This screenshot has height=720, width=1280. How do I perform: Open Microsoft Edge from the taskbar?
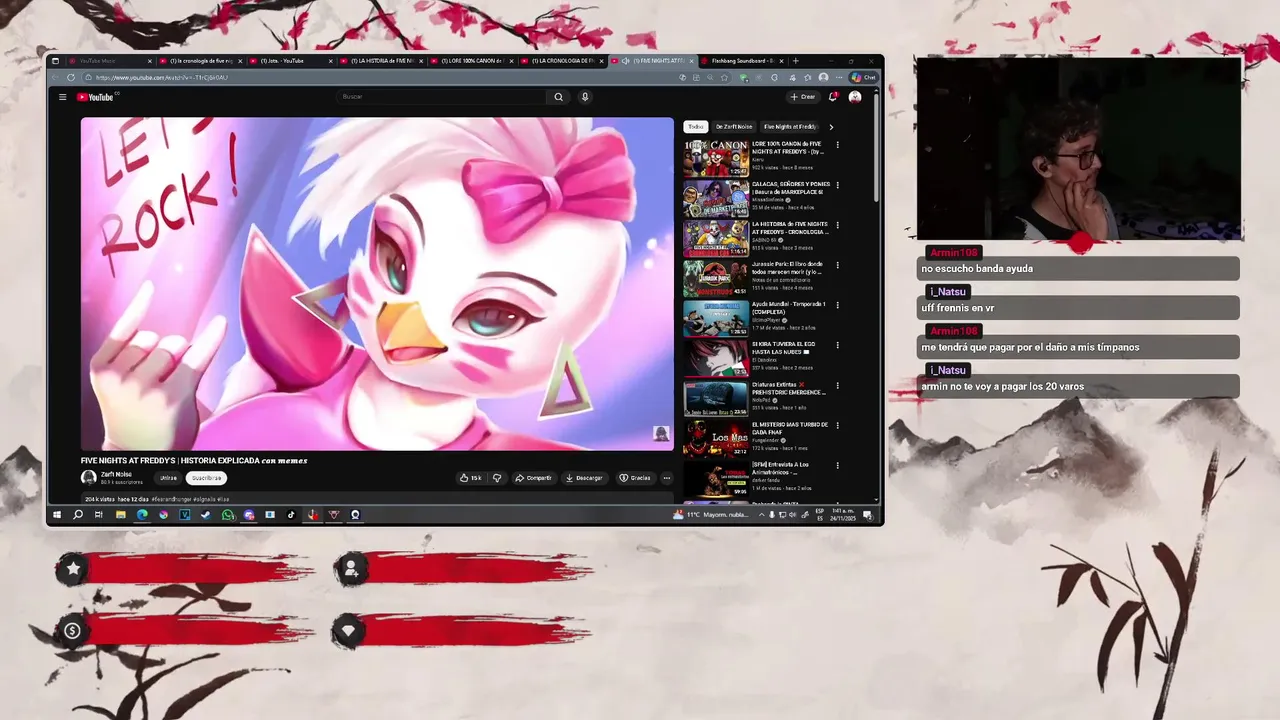[142, 515]
